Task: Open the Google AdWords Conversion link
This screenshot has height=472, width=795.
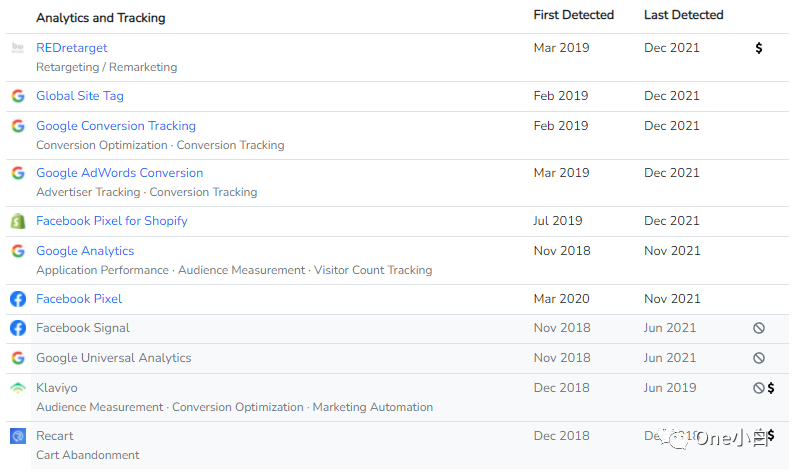Action: point(119,173)
